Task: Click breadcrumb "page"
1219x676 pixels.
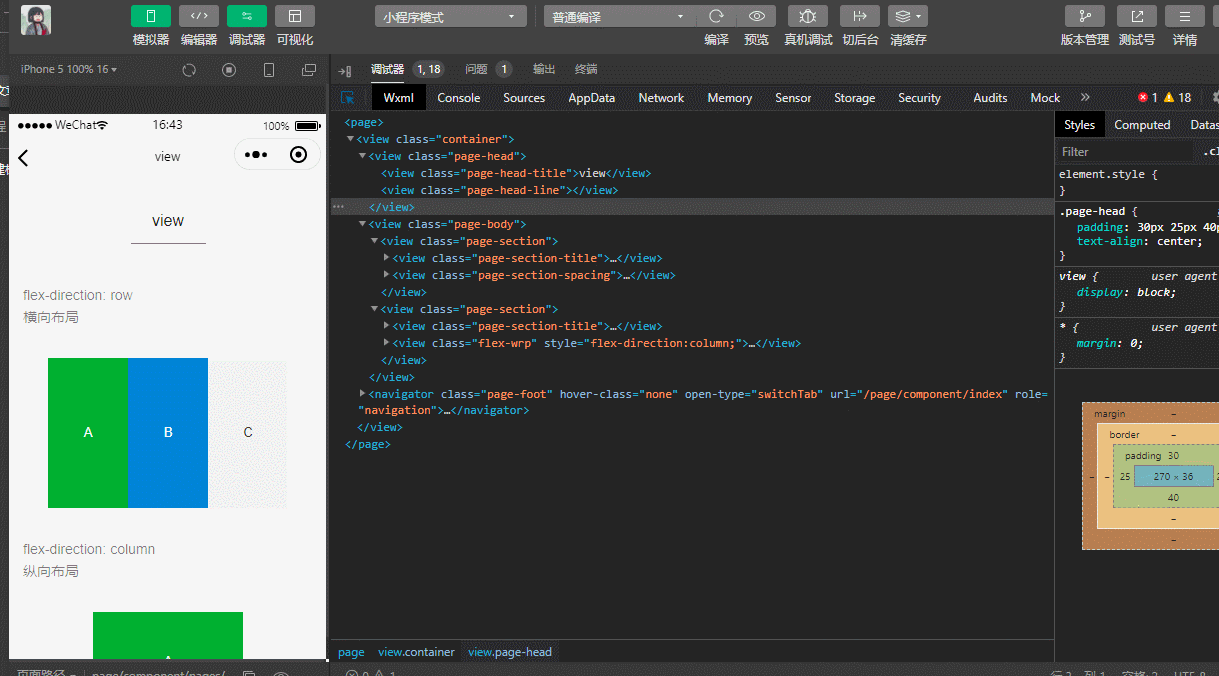Action: [x=351, y=652]
